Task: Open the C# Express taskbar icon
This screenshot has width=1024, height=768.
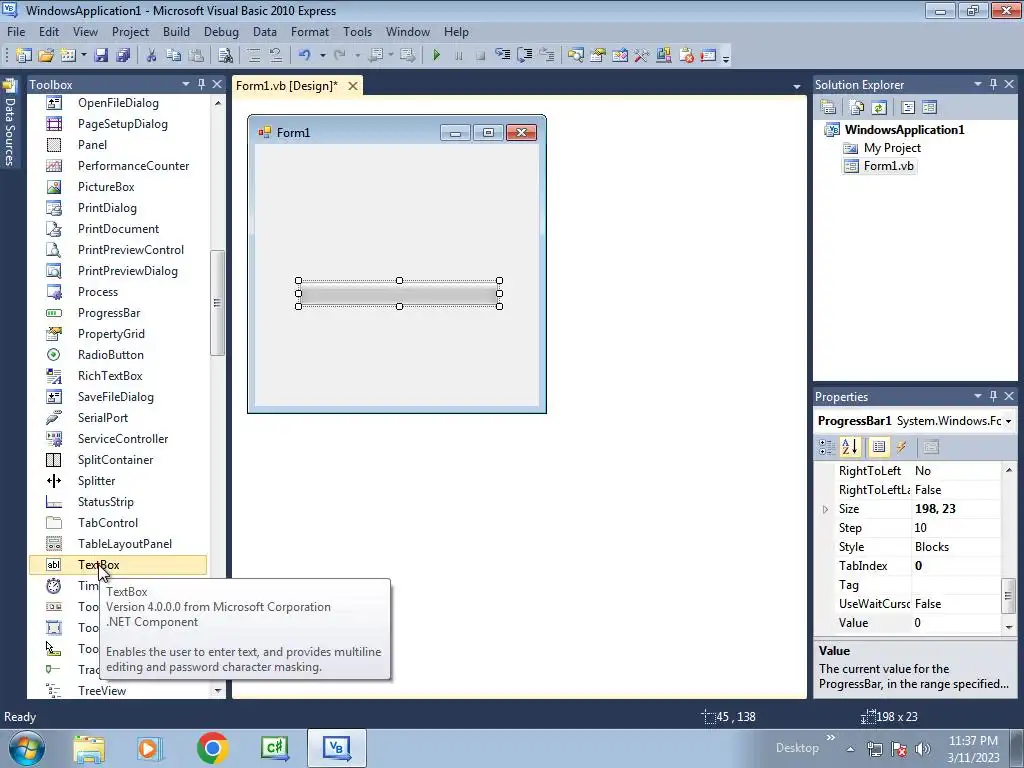Action: click(274, 748)
